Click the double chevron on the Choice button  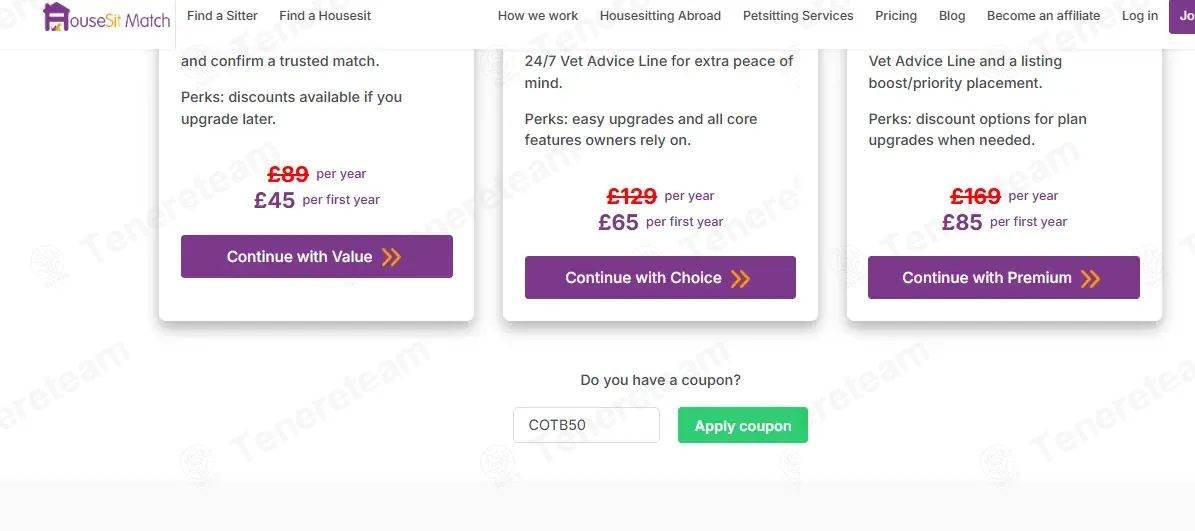pos(740,278)
